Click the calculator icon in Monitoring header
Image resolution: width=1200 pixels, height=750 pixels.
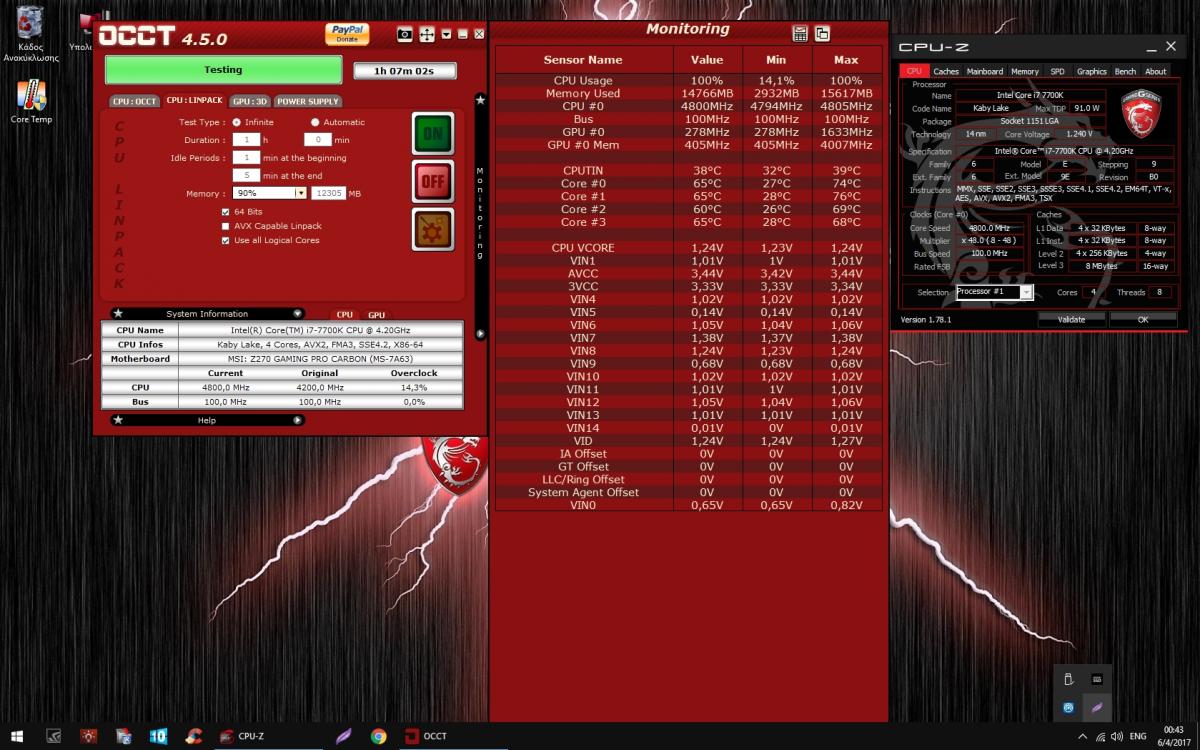tap(800, 33)
